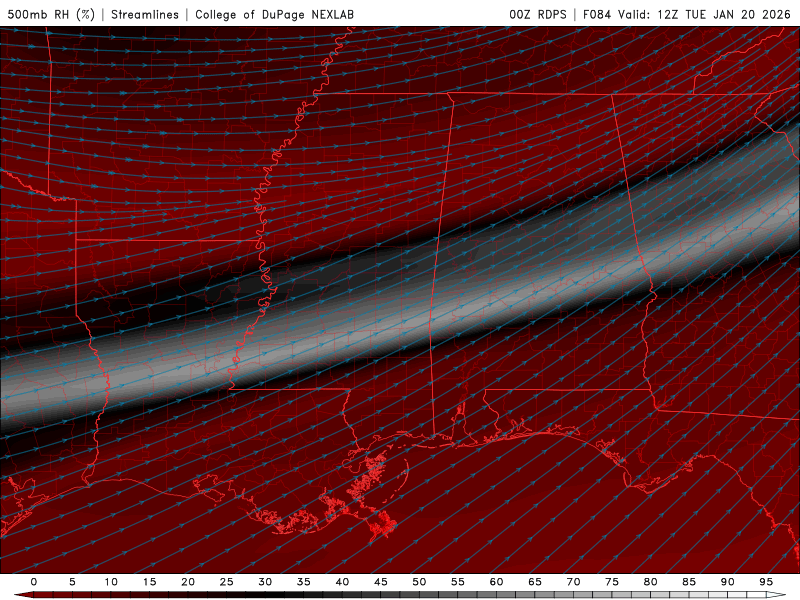Click colorbar swatch between 85 and 90
This screenshot has height=600, width=800.
pyautogui.click(x=708, y=595)
